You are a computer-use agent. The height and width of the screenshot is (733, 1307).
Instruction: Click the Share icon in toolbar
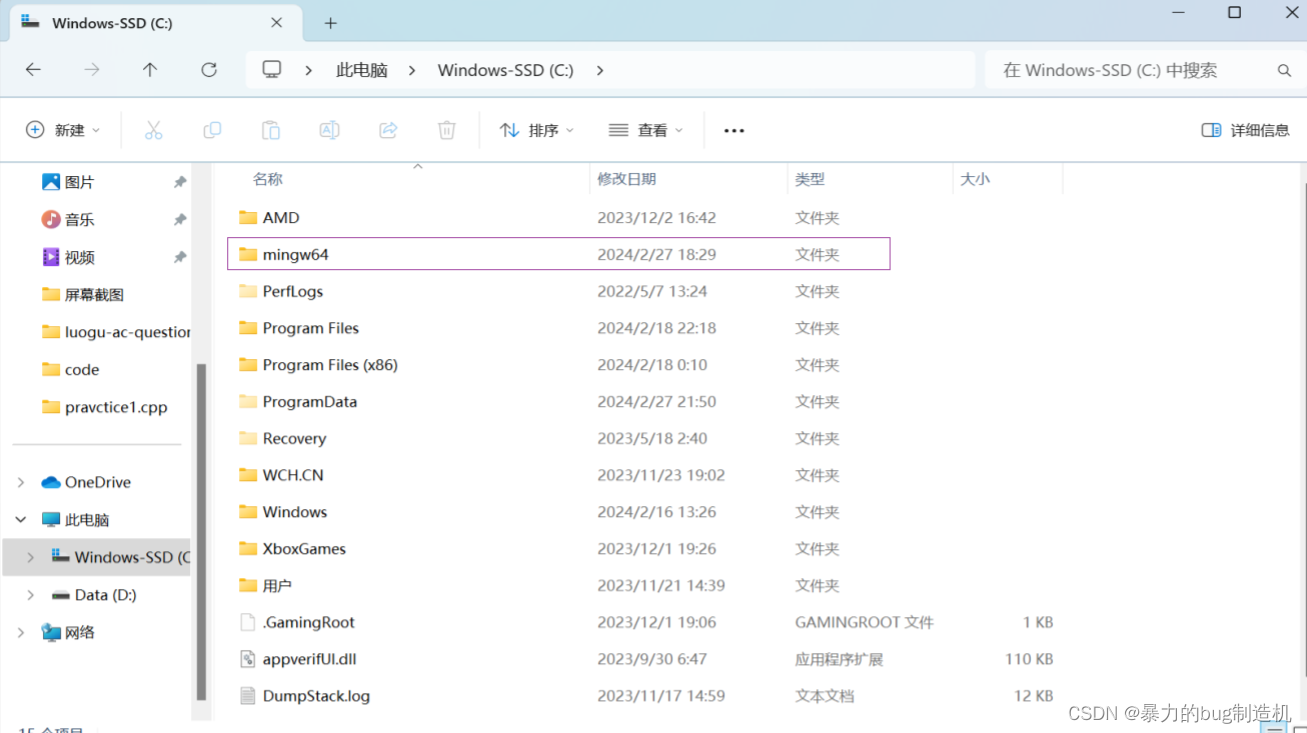388,130
